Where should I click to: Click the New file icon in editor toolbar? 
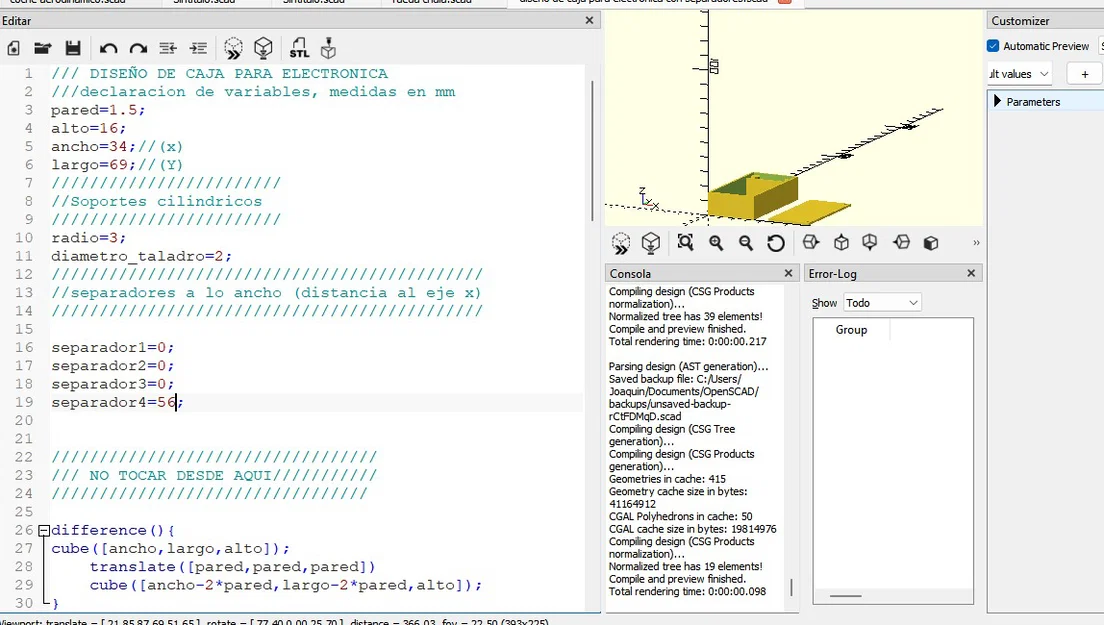coord(13,49)
